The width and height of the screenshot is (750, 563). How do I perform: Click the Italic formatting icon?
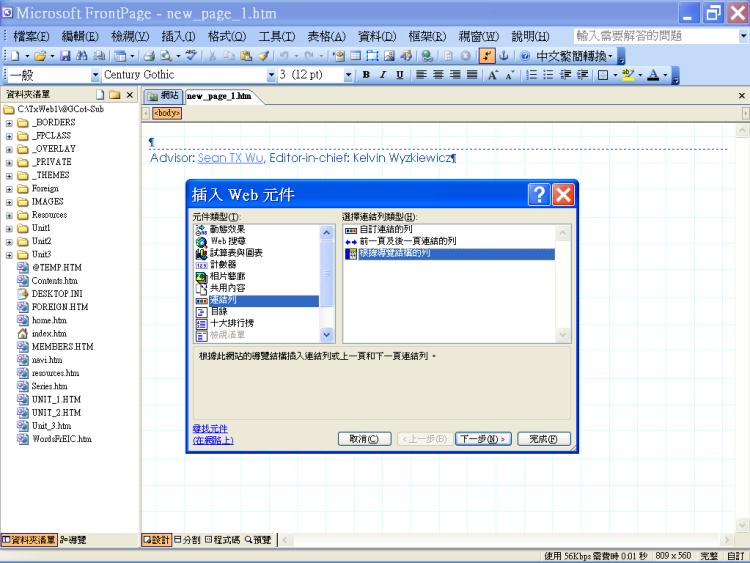click(382, 75)
